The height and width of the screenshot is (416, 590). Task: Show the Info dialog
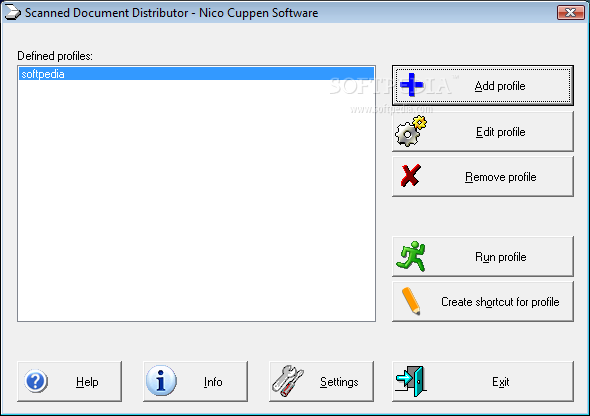(195, 381)
